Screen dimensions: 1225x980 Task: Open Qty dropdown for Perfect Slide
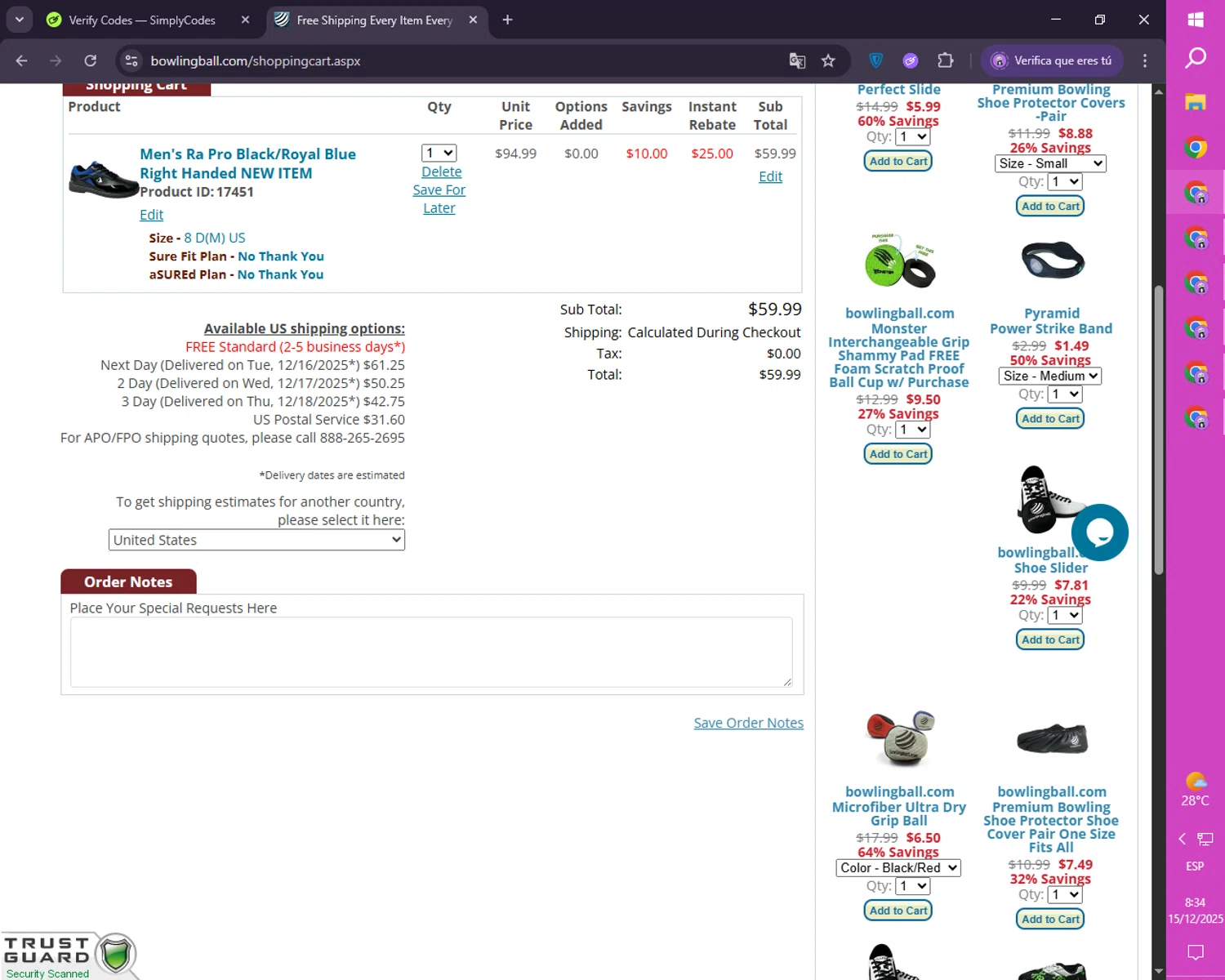pyautogui.click(x=913, y=136)
